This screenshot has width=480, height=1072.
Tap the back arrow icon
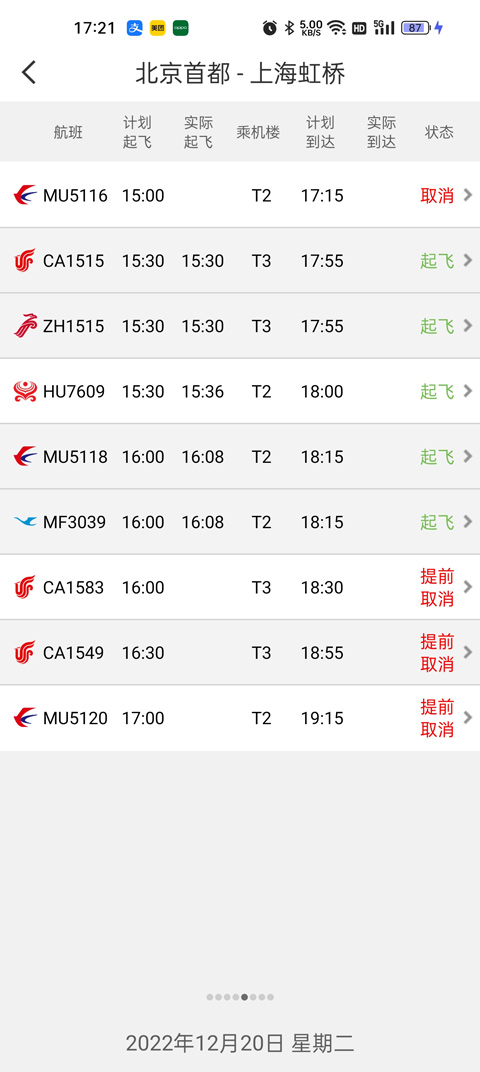click(x=29, y=72)
